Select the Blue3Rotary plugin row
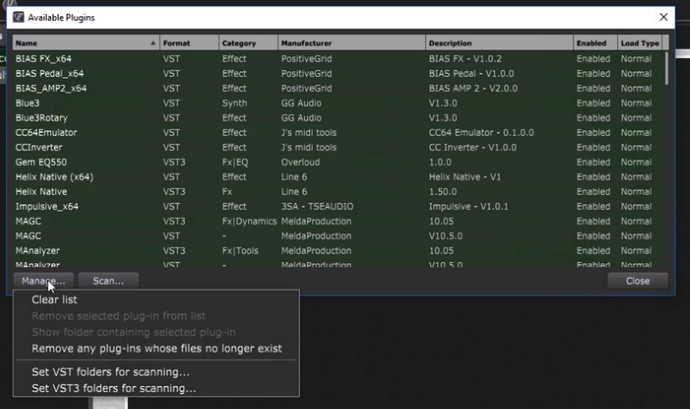The image size is (690, 409). (338, 118)
